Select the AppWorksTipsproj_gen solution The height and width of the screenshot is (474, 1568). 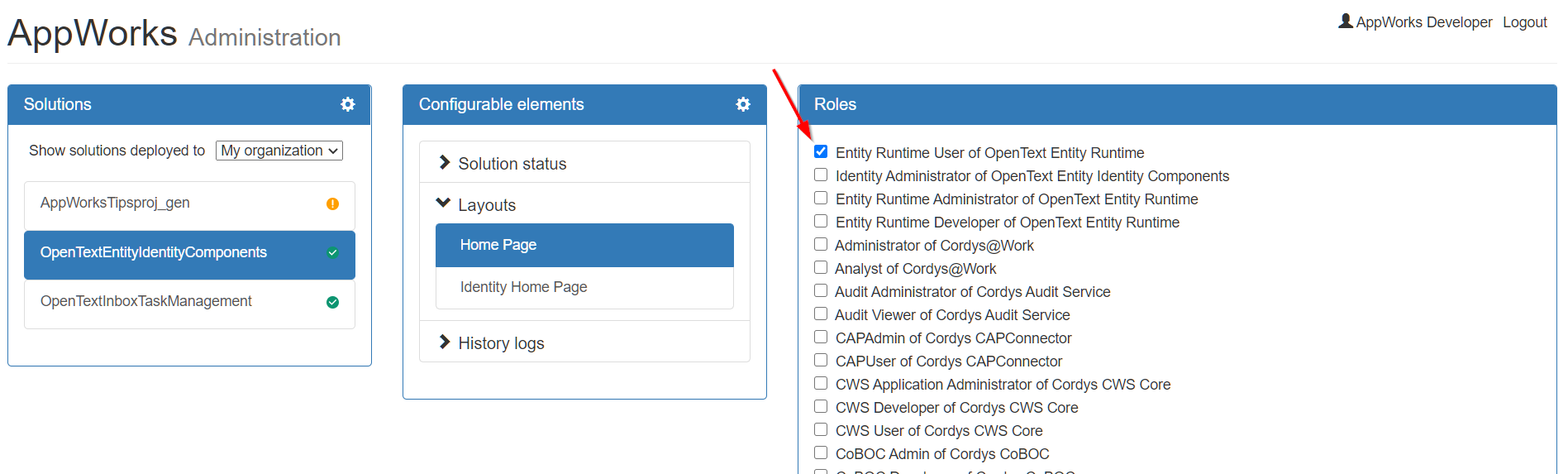pos(115,203)
